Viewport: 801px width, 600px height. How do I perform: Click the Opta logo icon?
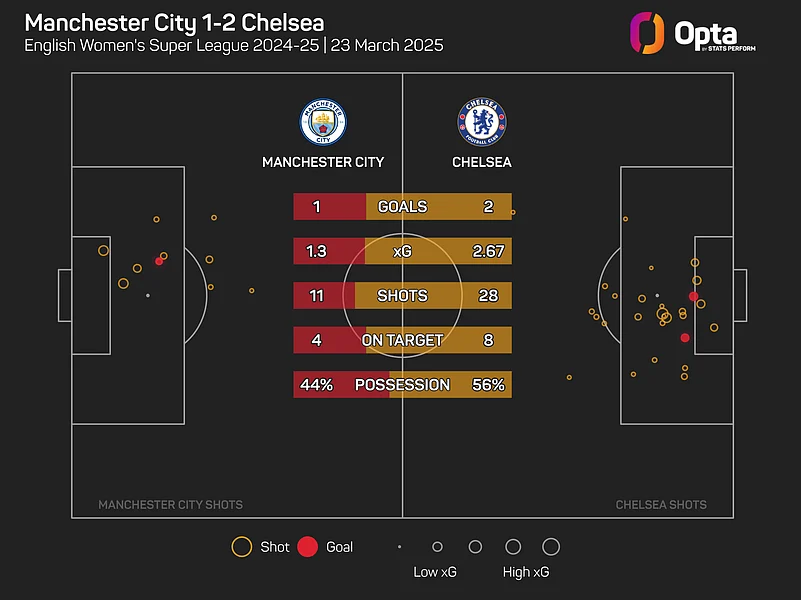tap(647, 33)
